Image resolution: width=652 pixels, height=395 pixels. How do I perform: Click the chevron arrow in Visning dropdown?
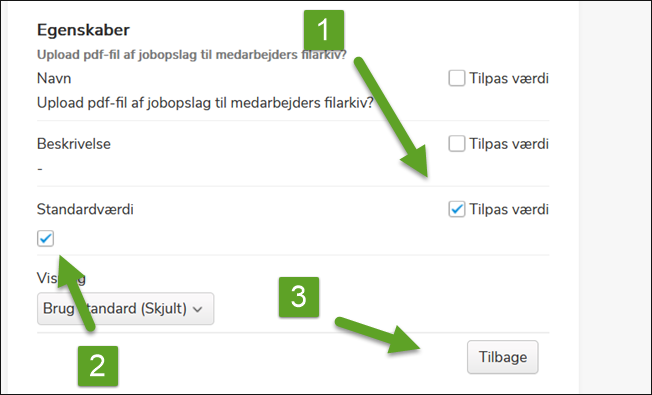click(198, 309)
